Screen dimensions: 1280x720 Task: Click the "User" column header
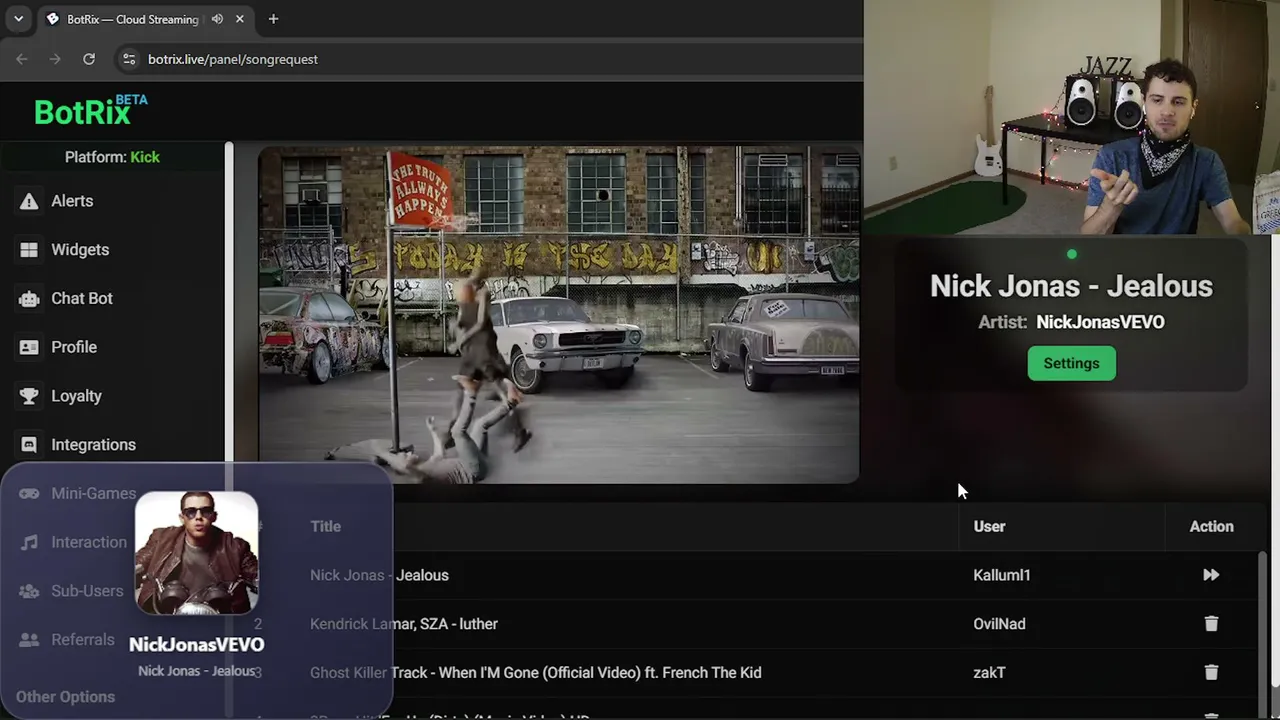pyautogui.click(x=989, y=526)
